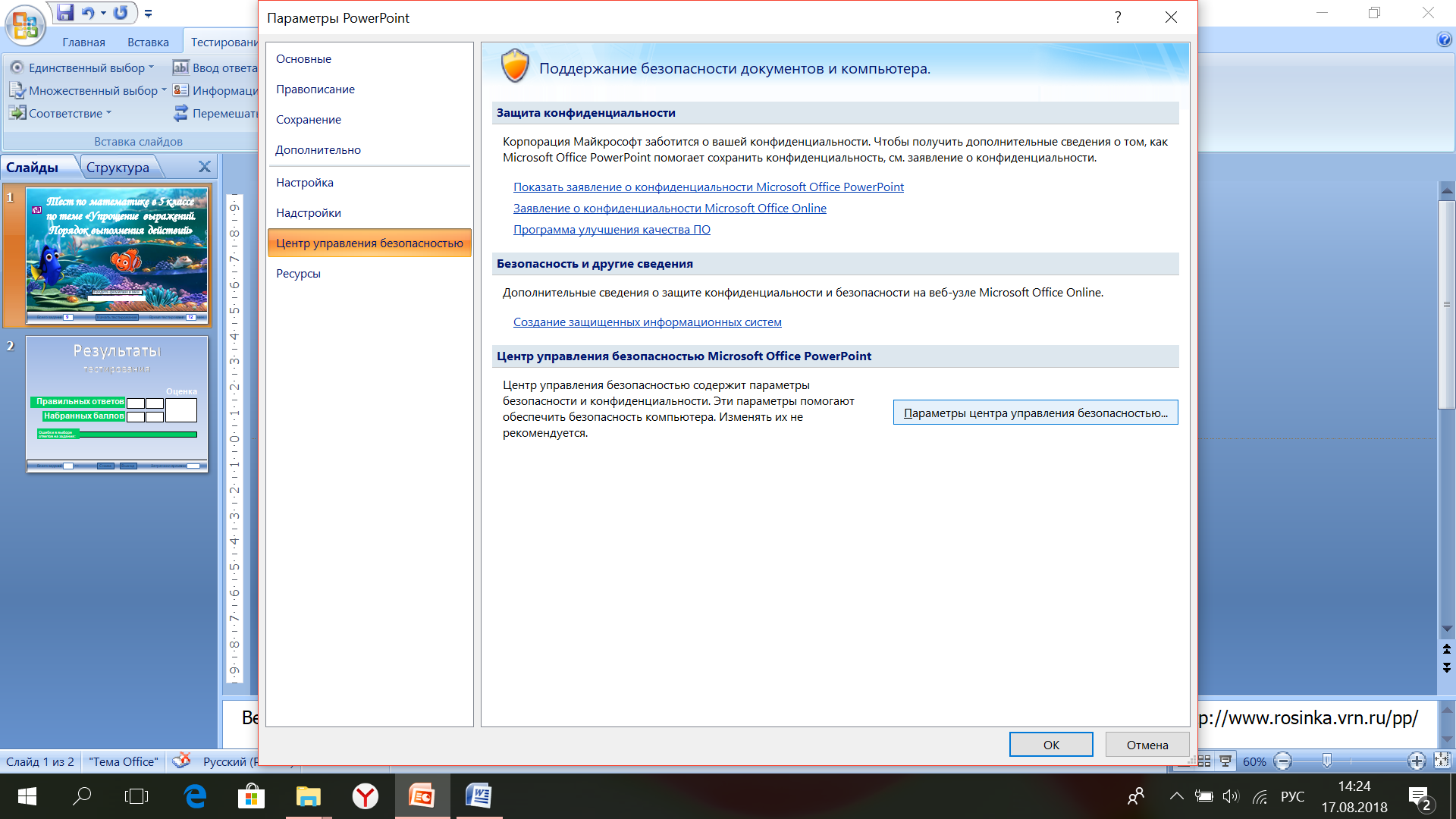Close the slides pane with the X

coord(205,167)
